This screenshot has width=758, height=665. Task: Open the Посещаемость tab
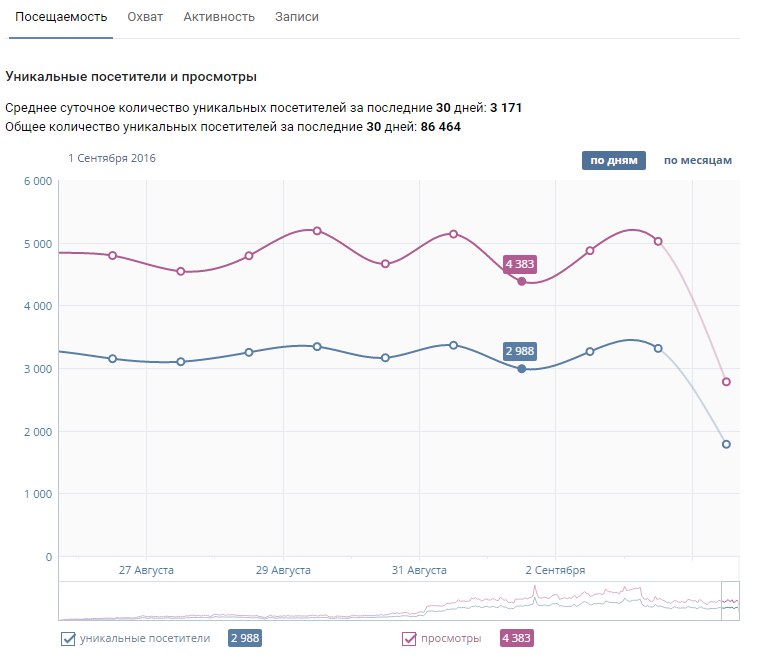click(61, 18)
